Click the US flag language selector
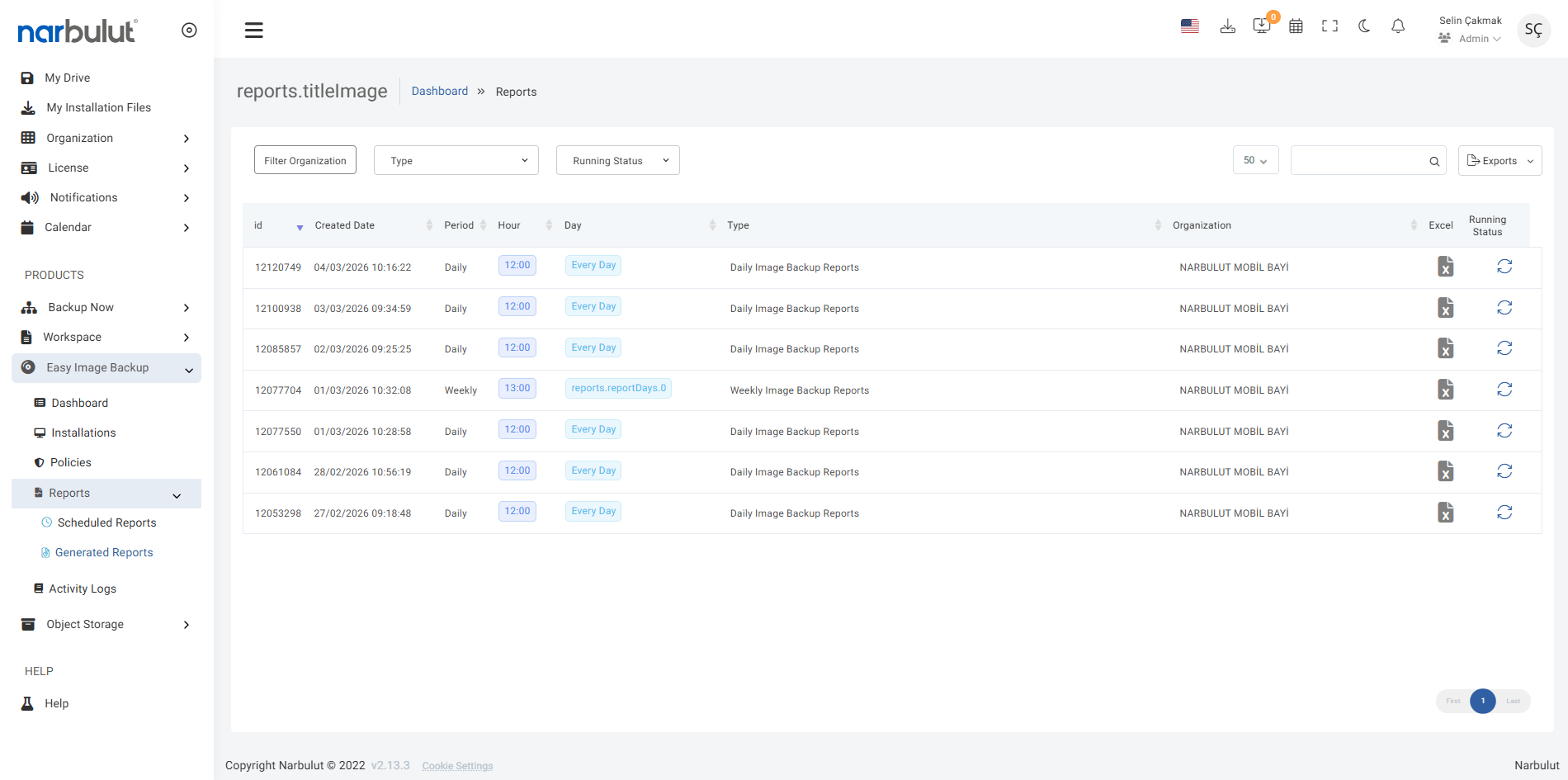Viewport: 1568px width, 780px height. [x=1189, y=26]
